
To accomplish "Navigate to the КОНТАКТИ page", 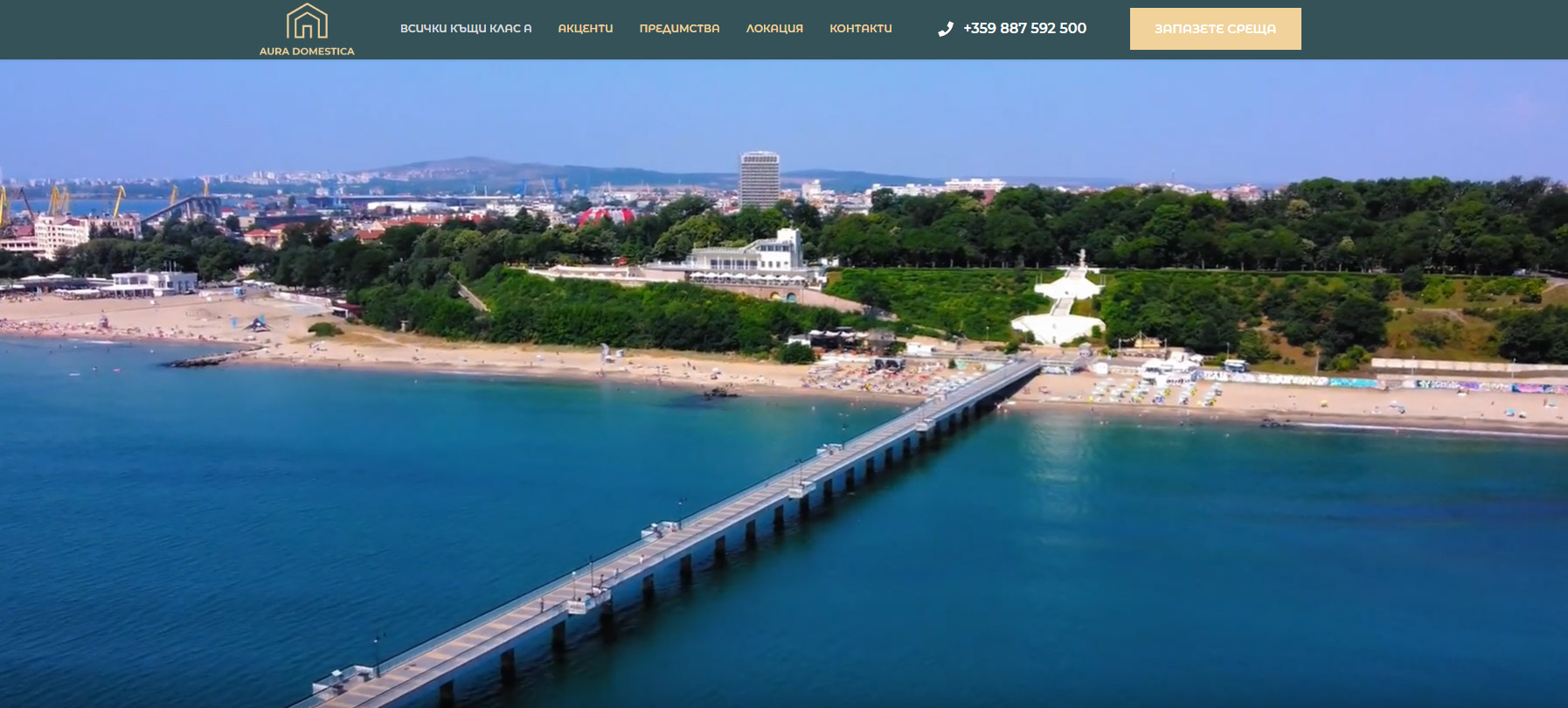I will [x=860, y=29].
